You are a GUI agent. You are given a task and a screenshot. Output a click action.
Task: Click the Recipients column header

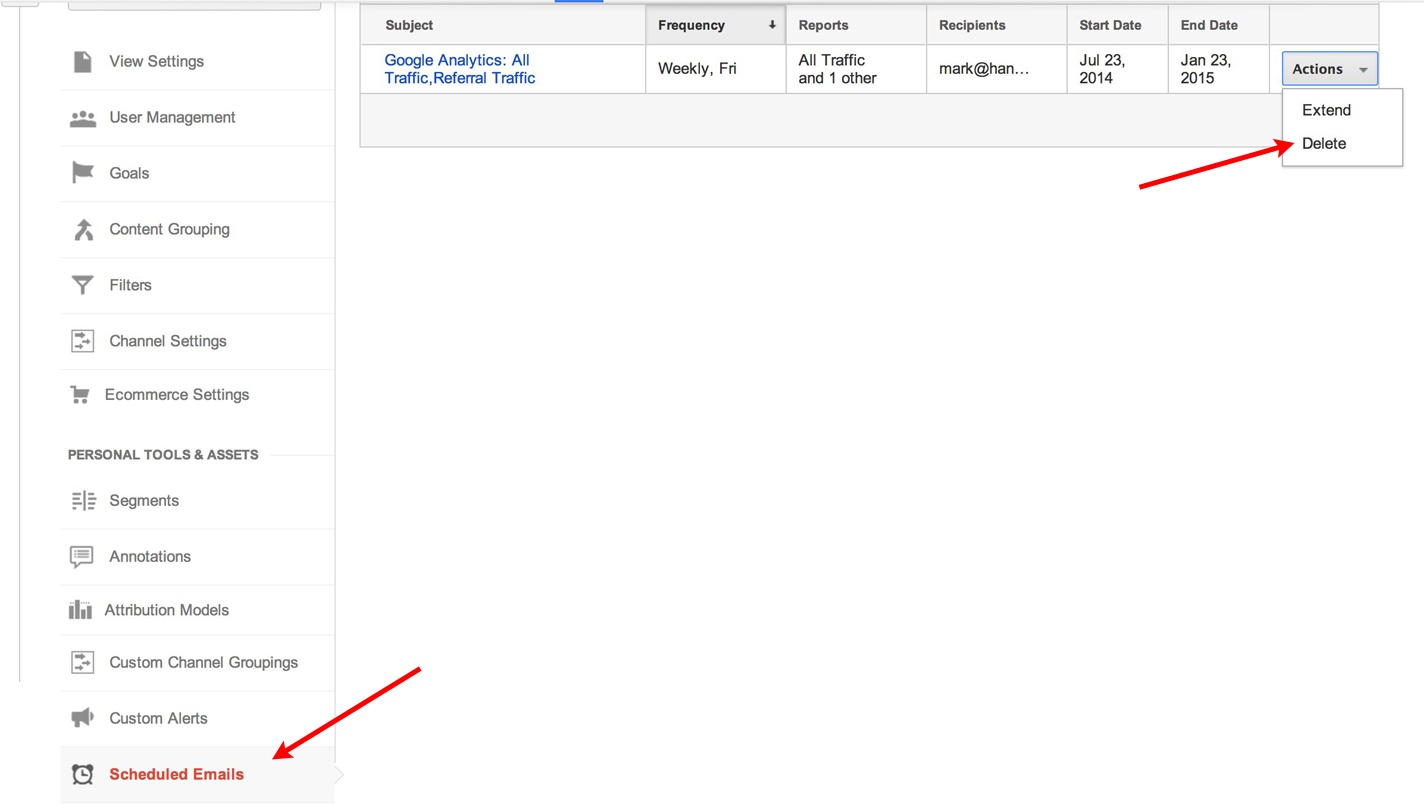pos(972,25)
